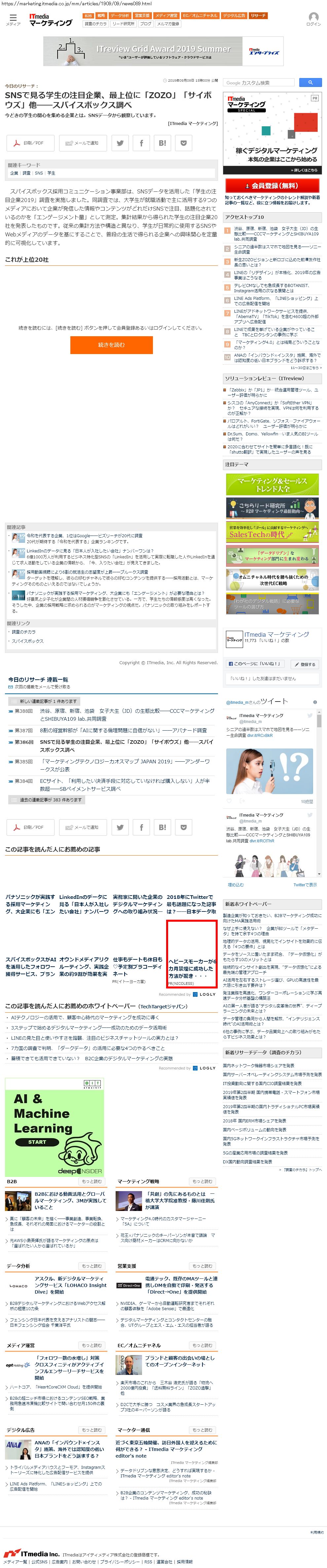The image size is (327, 1568).
Task: Save to Pocket via top share bar
Action: coord(184,143)
